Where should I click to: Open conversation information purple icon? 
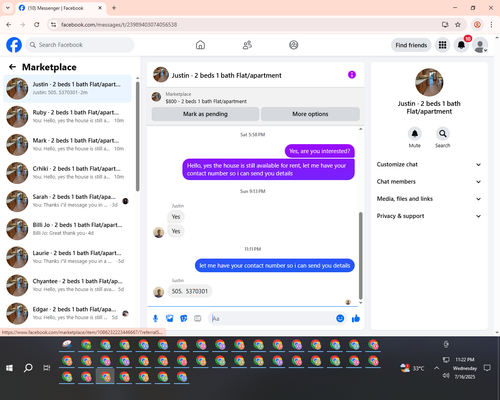[x=352, y=75]
